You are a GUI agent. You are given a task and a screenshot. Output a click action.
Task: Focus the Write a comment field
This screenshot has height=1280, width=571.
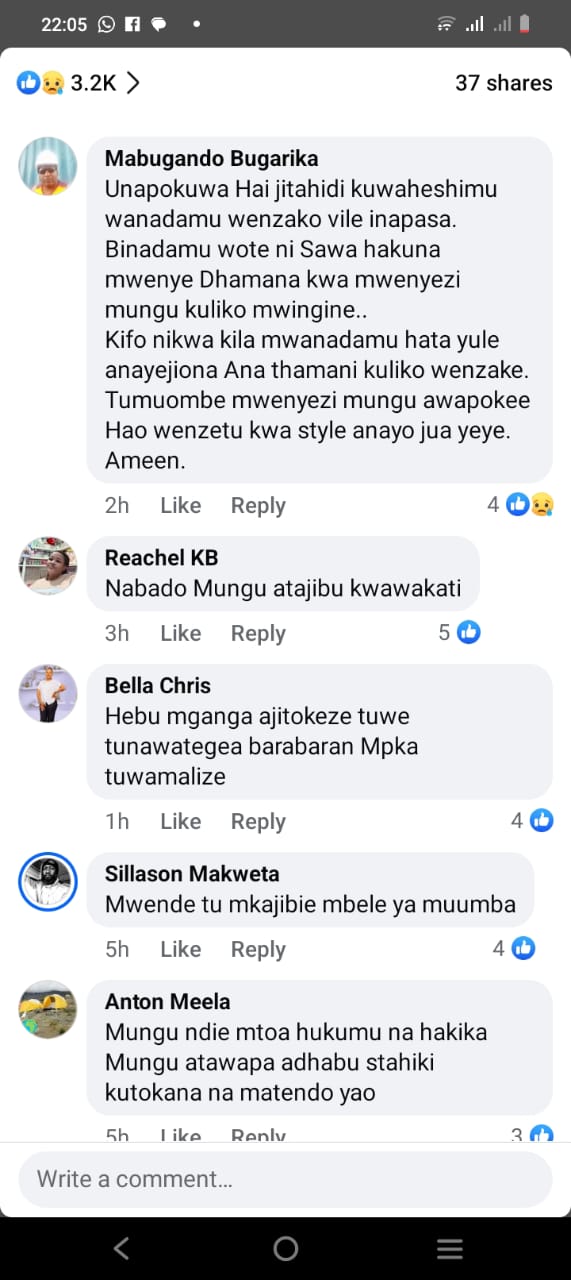[285, 1179]
